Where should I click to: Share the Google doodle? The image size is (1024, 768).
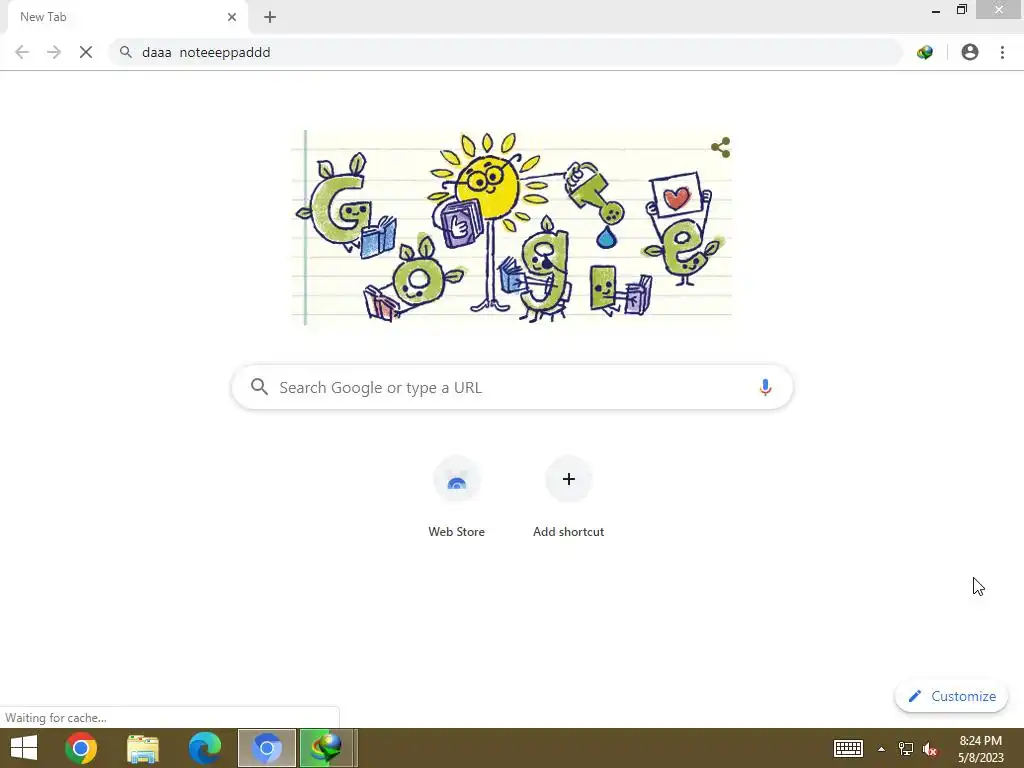720,148
